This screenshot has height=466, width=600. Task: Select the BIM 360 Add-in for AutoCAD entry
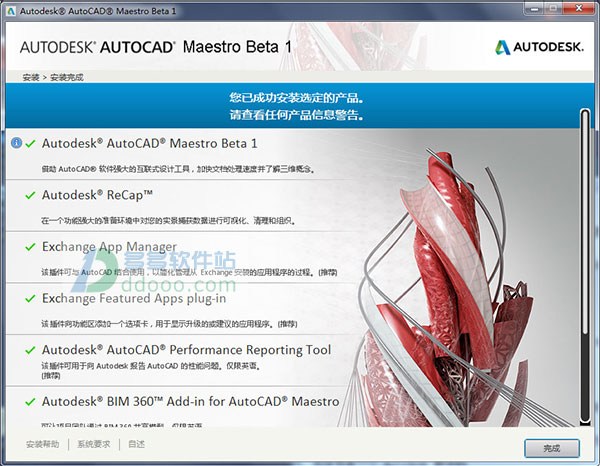click(190, 402)
